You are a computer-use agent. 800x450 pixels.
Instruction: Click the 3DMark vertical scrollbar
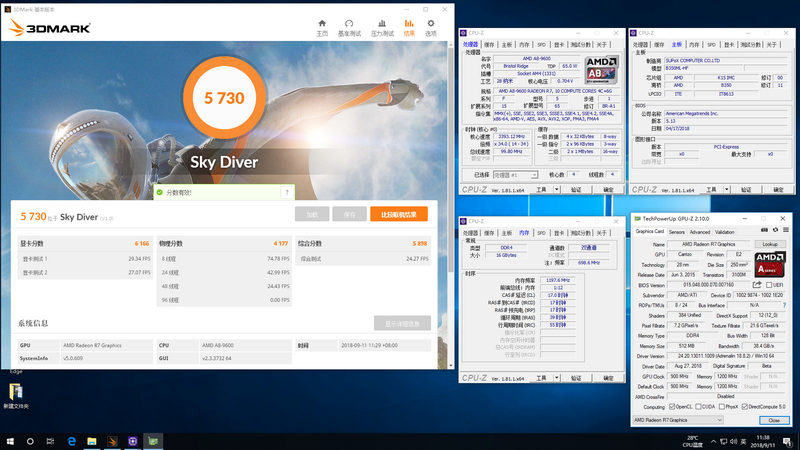pyautogui.click(x=450, y=160)
